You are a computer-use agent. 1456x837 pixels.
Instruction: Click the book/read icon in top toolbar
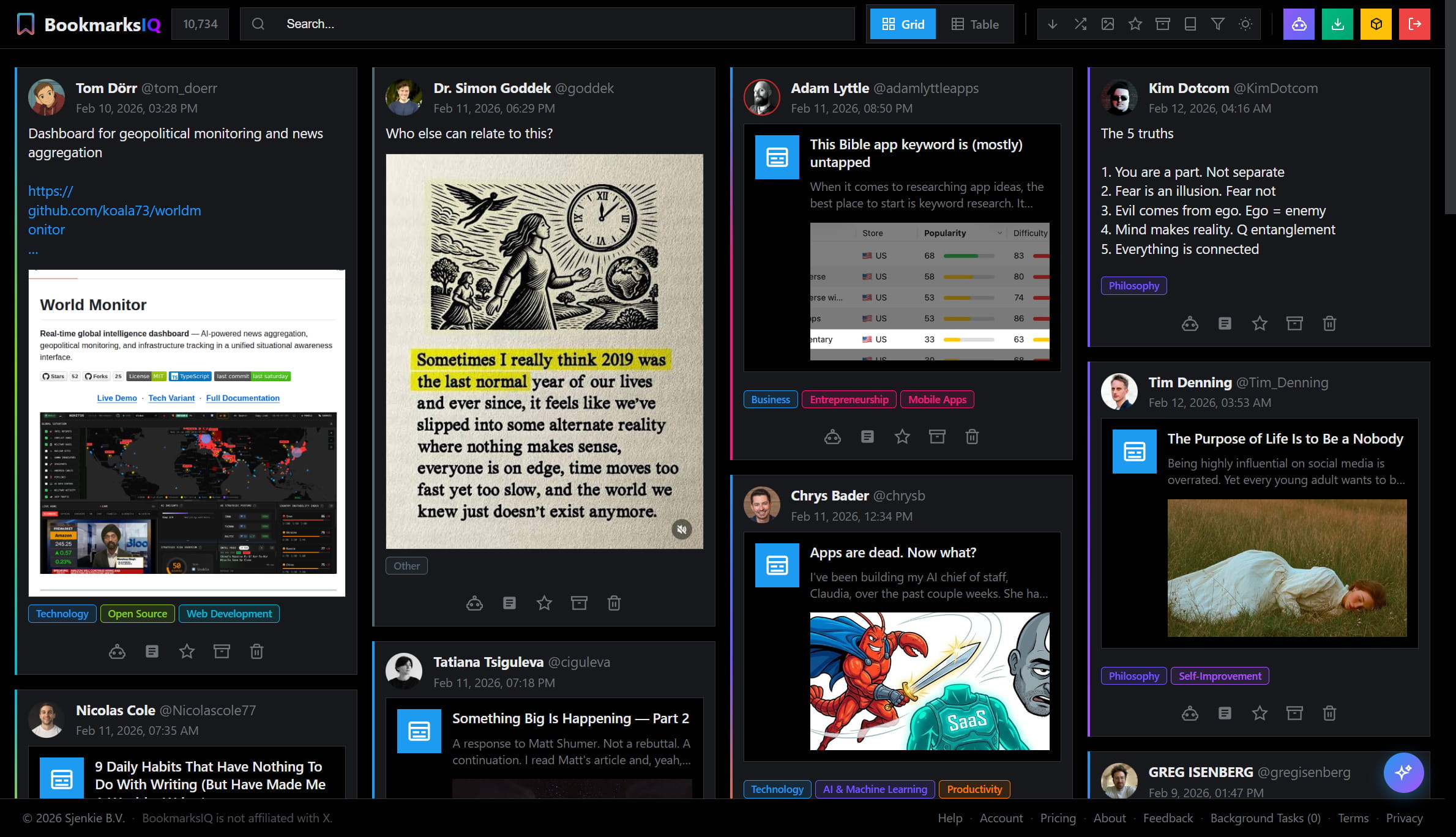click(x=1190, y=24)
